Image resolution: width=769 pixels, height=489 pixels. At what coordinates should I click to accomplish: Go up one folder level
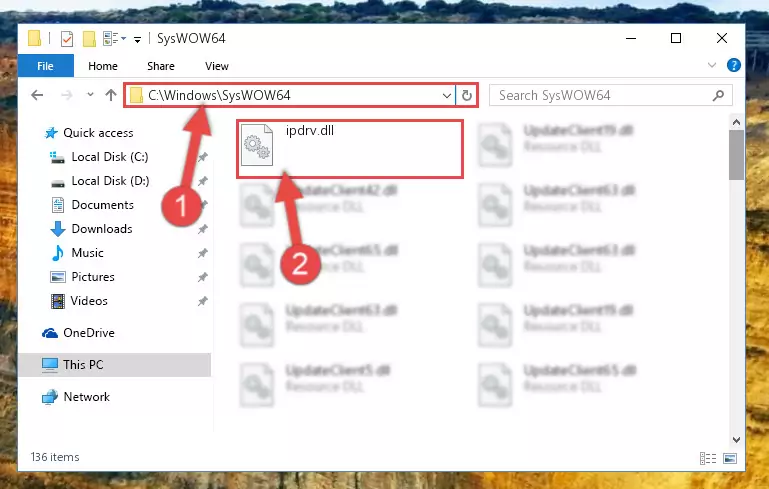[x=111, y=95]
